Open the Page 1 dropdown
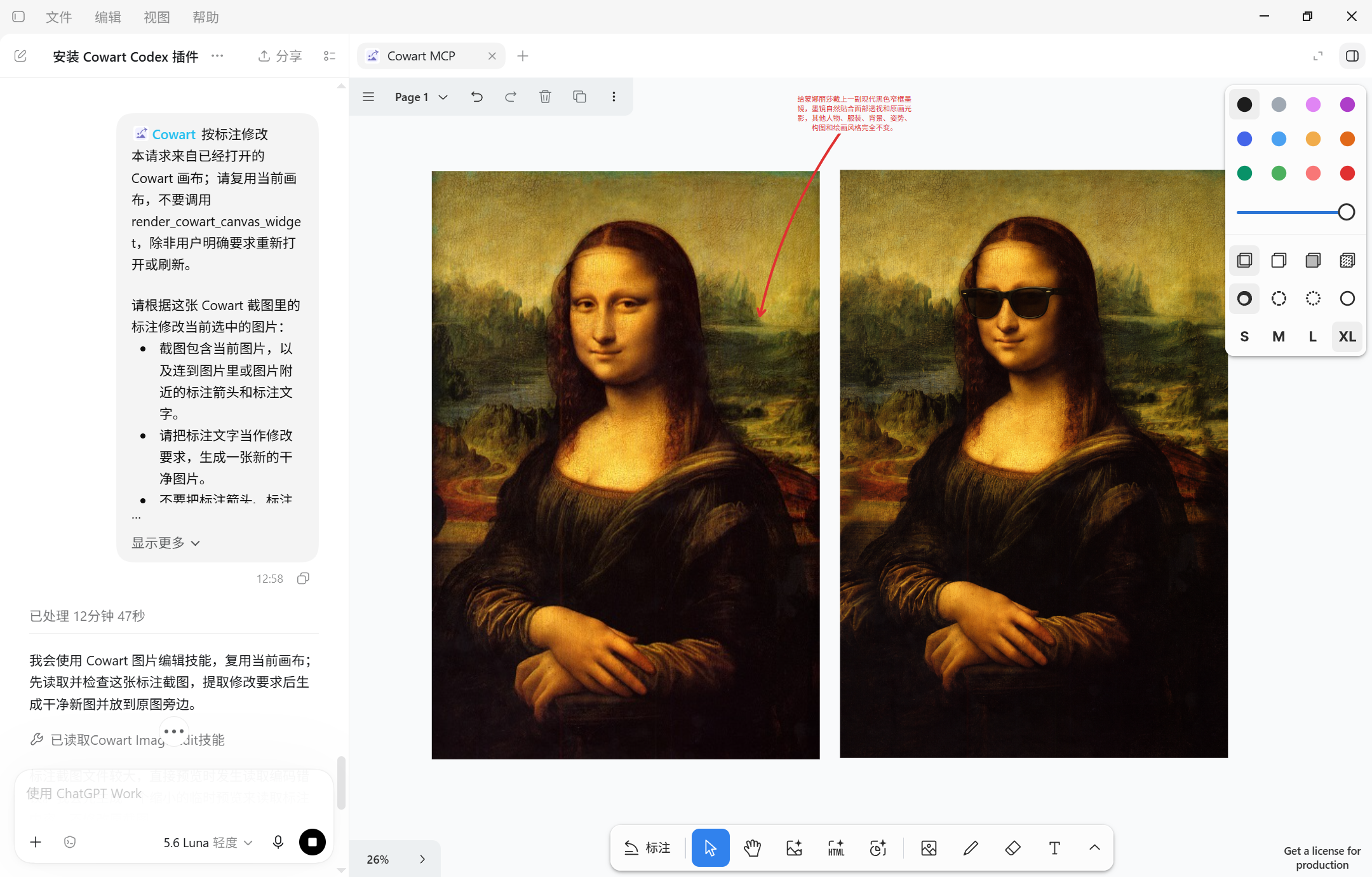This screenshot has height=877, width=1372. [421, 97]
